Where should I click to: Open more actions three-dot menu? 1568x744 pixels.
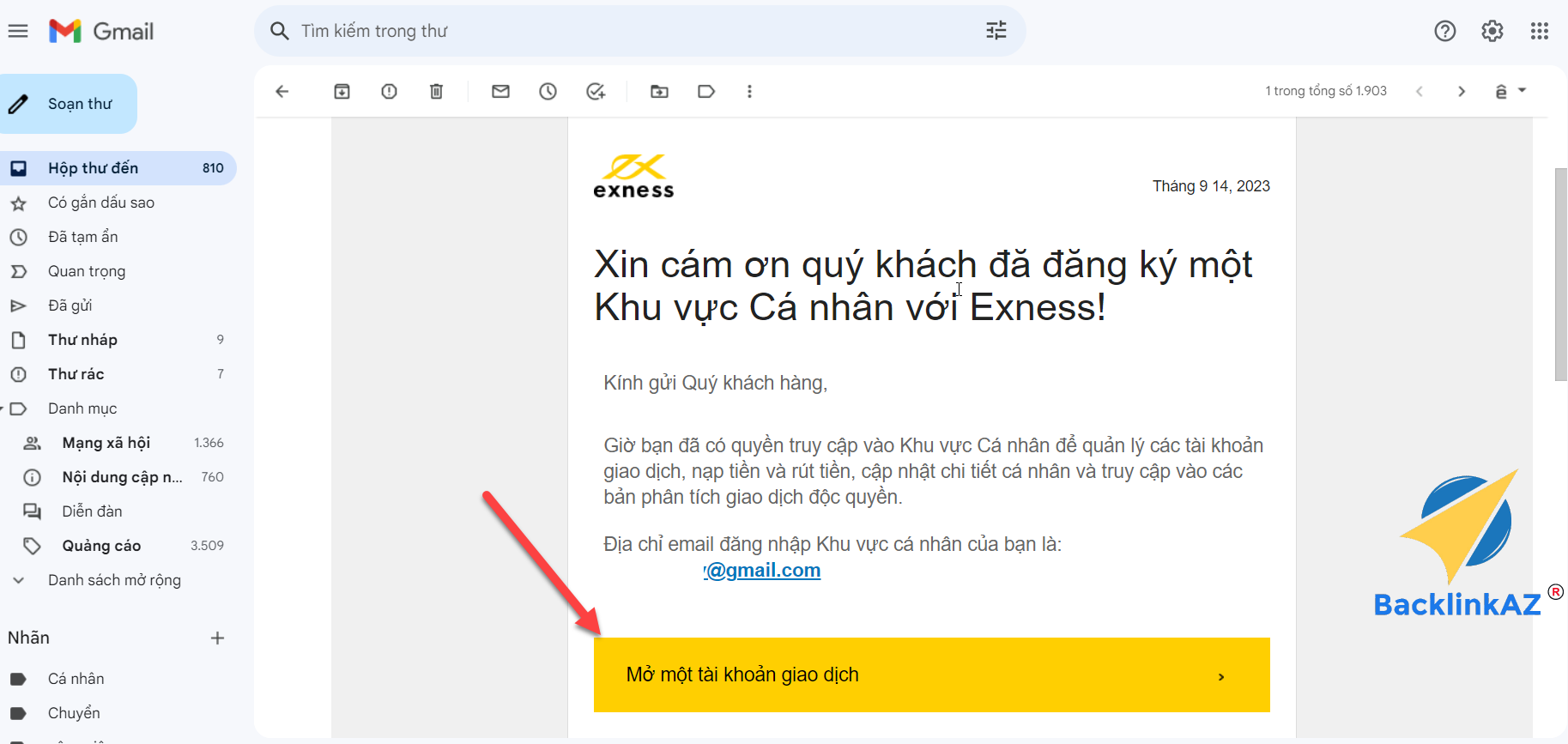click(749, 91)
